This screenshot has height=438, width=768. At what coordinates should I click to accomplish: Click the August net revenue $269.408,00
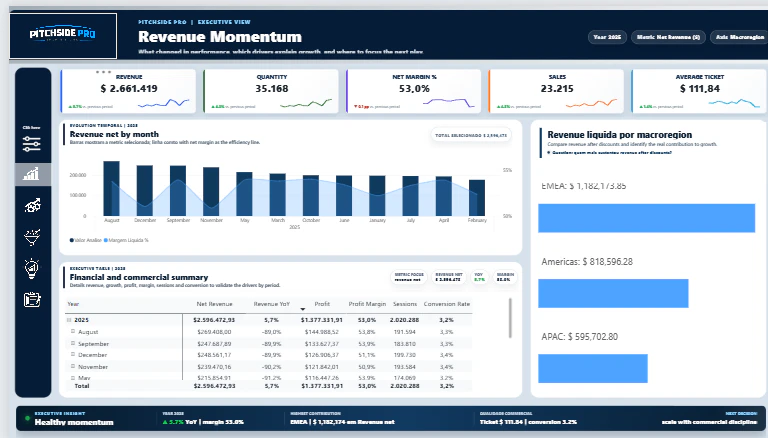pos(214,332)
